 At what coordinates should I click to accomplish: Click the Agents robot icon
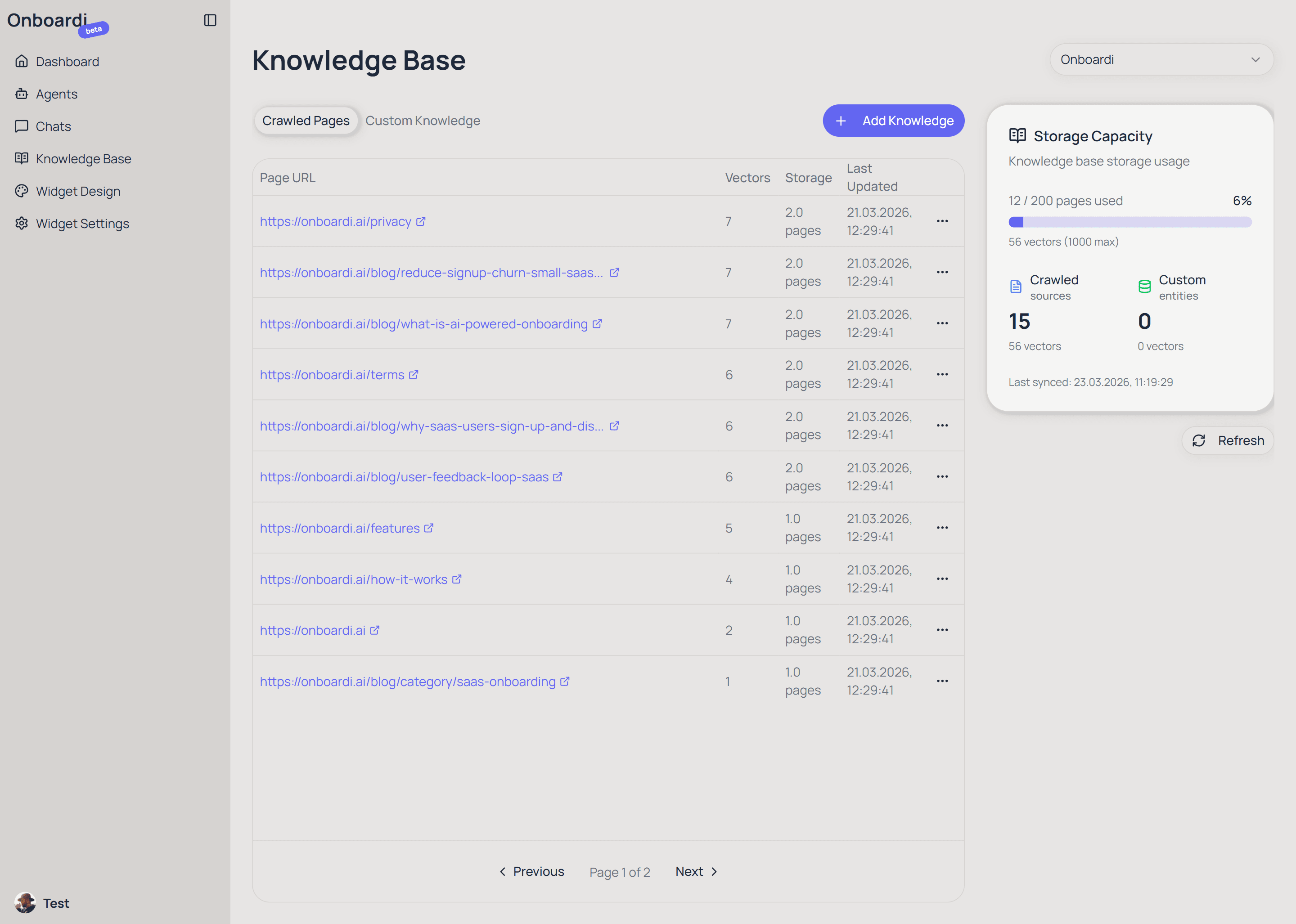coord(22,93)
